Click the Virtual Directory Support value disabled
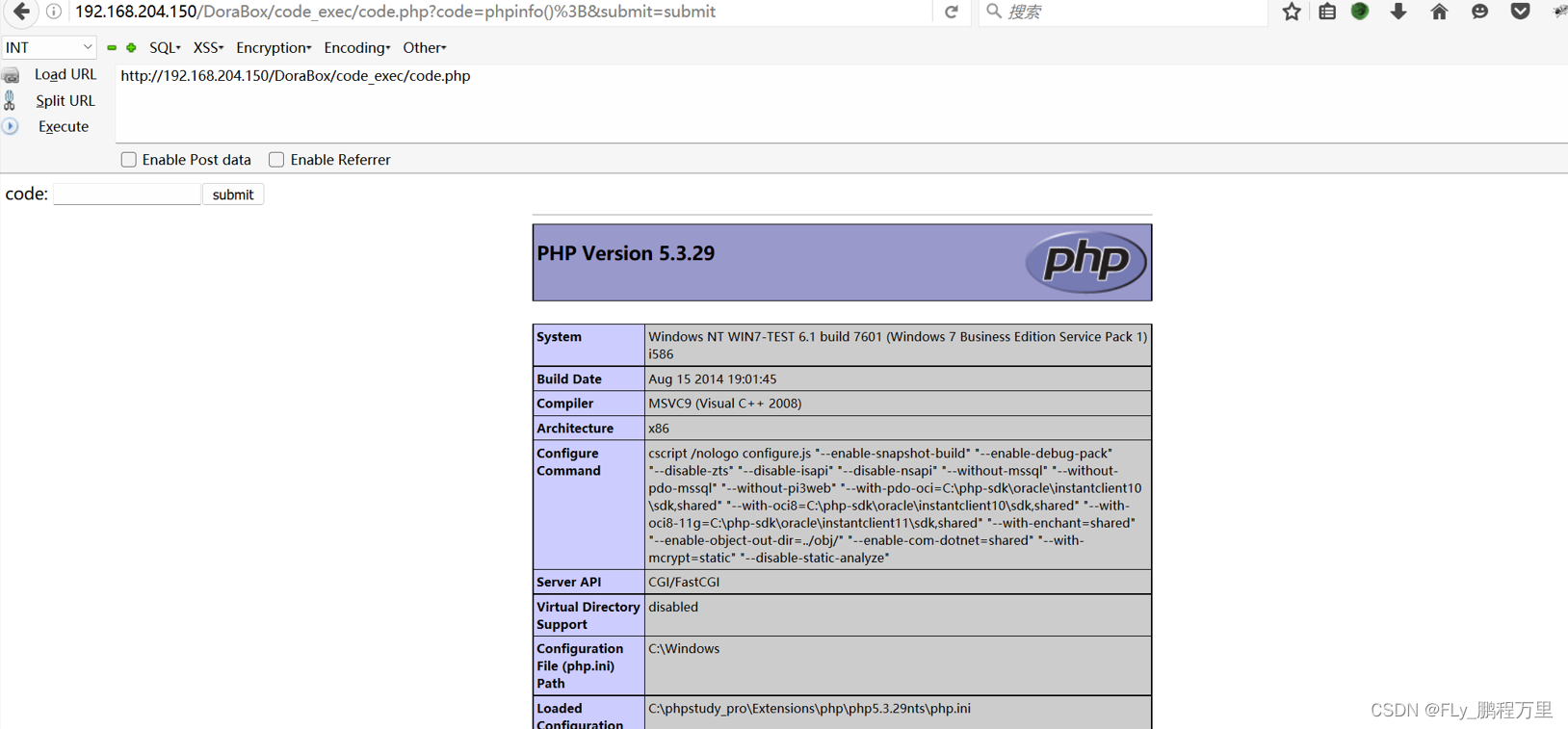This screenshot has width=1568, height=729. tap(673, 608)
